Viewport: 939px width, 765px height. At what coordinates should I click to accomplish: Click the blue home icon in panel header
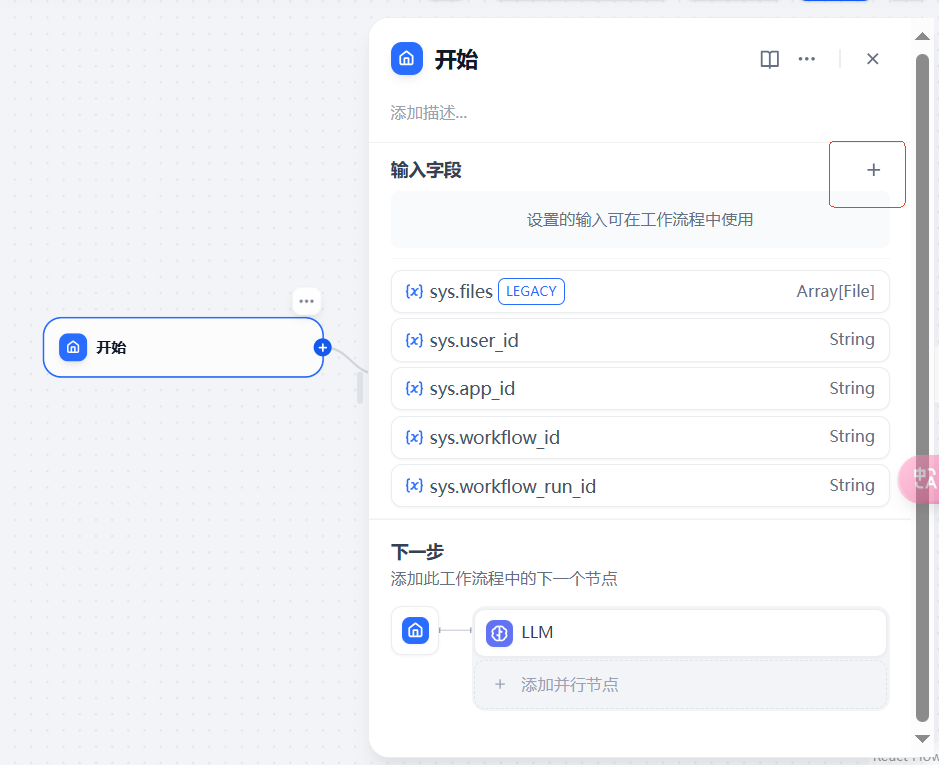coord(407,59)
